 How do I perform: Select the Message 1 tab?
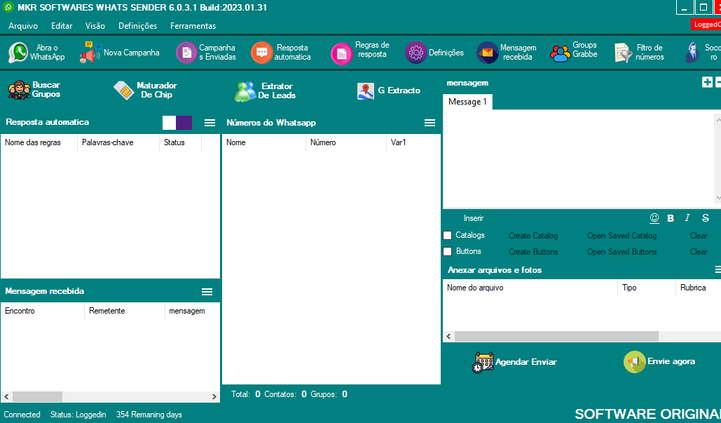point(468,102)
